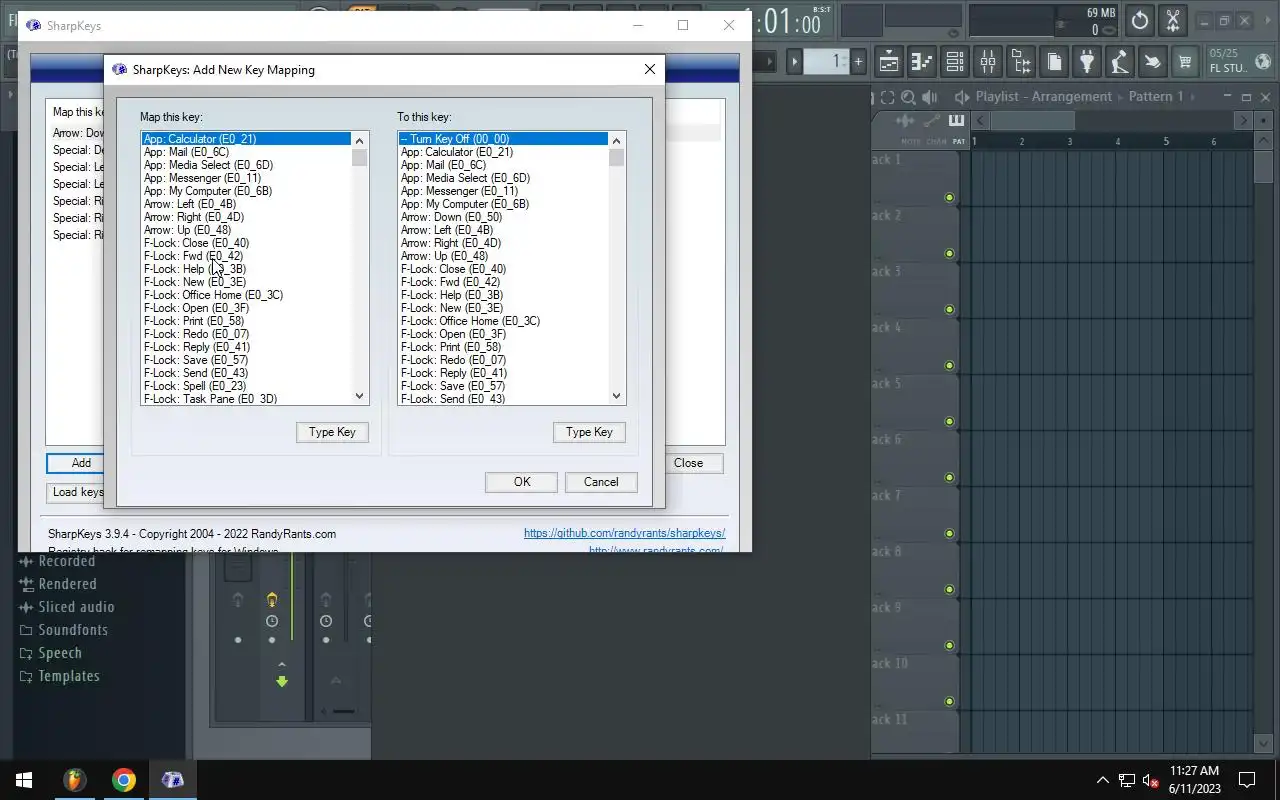Image resolution: width=1280 pixels, height=800 pixels.
Task: Click the tempo tapper icon
Action: [1120, 62]
